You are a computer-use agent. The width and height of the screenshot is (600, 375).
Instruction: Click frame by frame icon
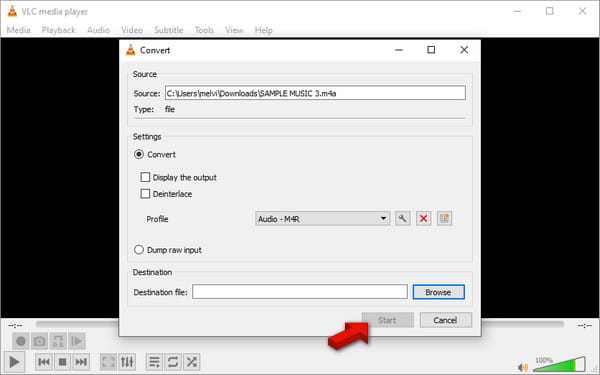pos(77,341)
